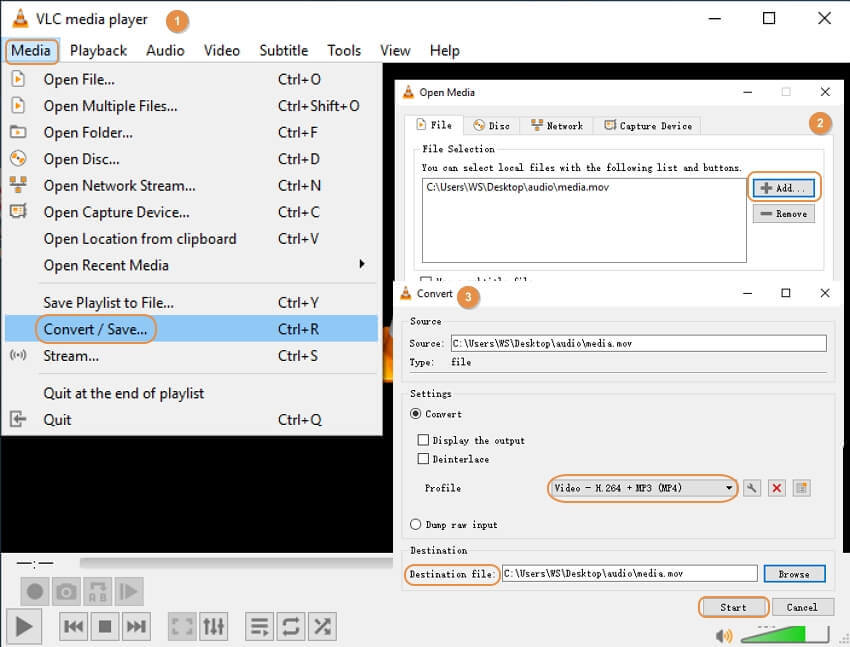Open the Subtitle menu
850x647 pixels.
coord(284,51)
